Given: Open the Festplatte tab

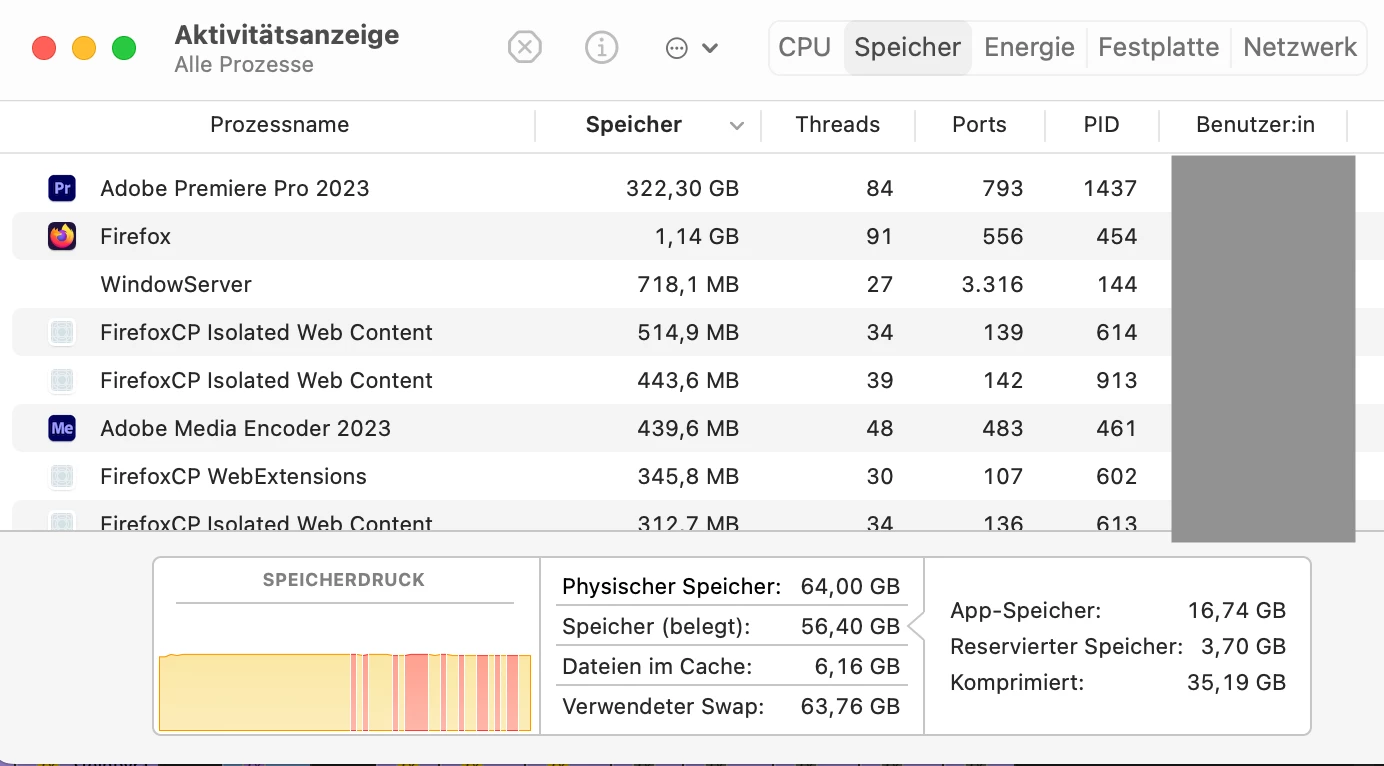Looking at the screenshot, I should pyautogui.click(x=1158, y=47).
